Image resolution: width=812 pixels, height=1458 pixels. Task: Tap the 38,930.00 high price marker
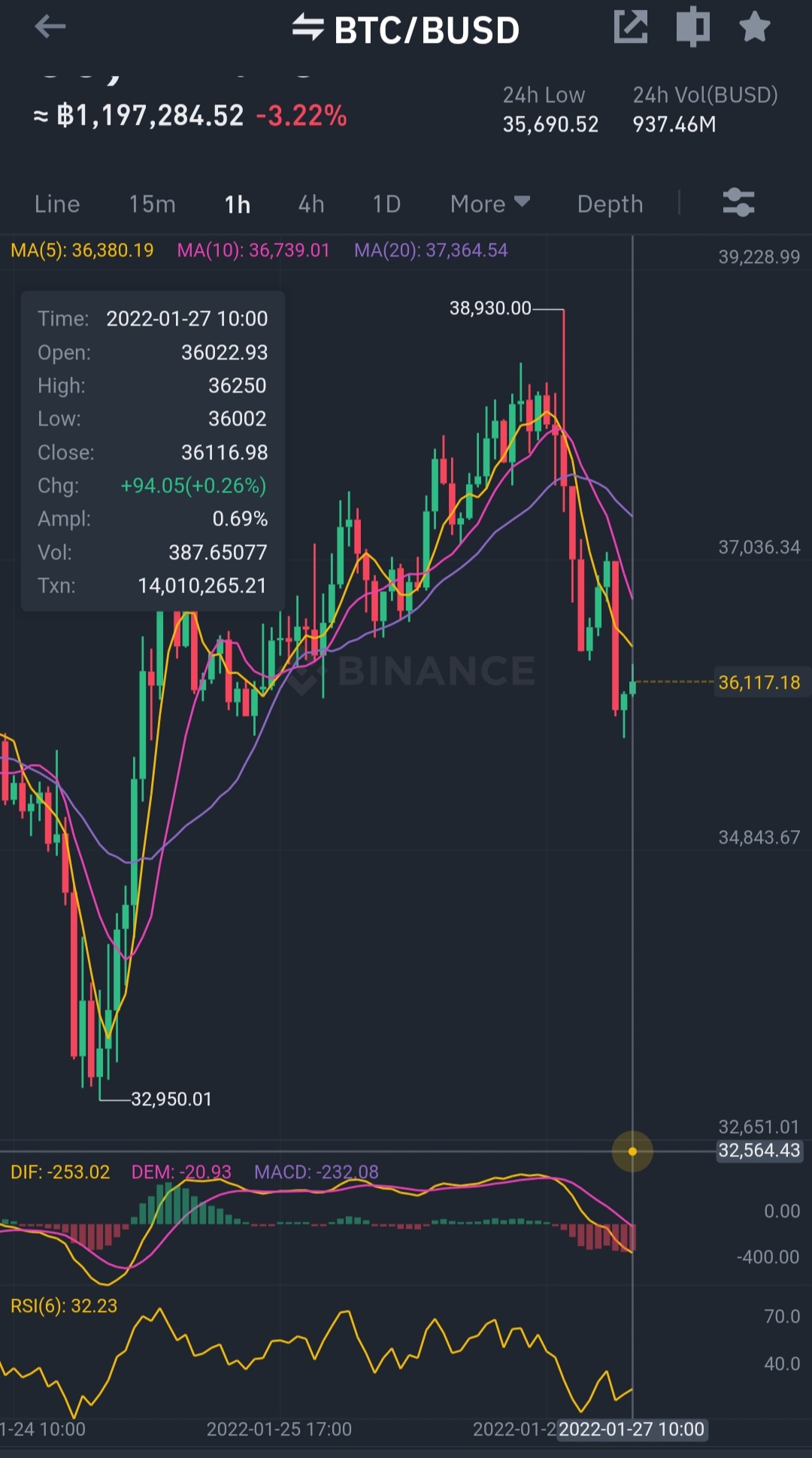coord(490,308)
